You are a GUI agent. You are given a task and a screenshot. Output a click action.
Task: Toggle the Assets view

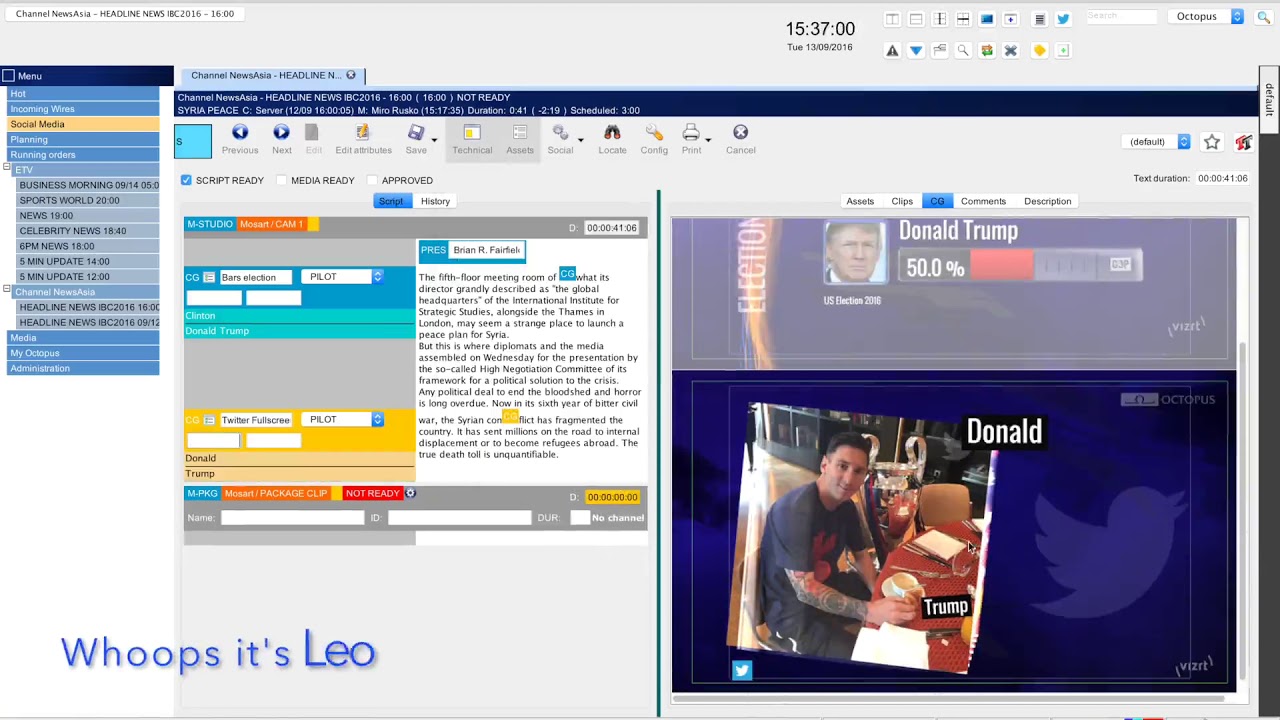pos(520,140)
